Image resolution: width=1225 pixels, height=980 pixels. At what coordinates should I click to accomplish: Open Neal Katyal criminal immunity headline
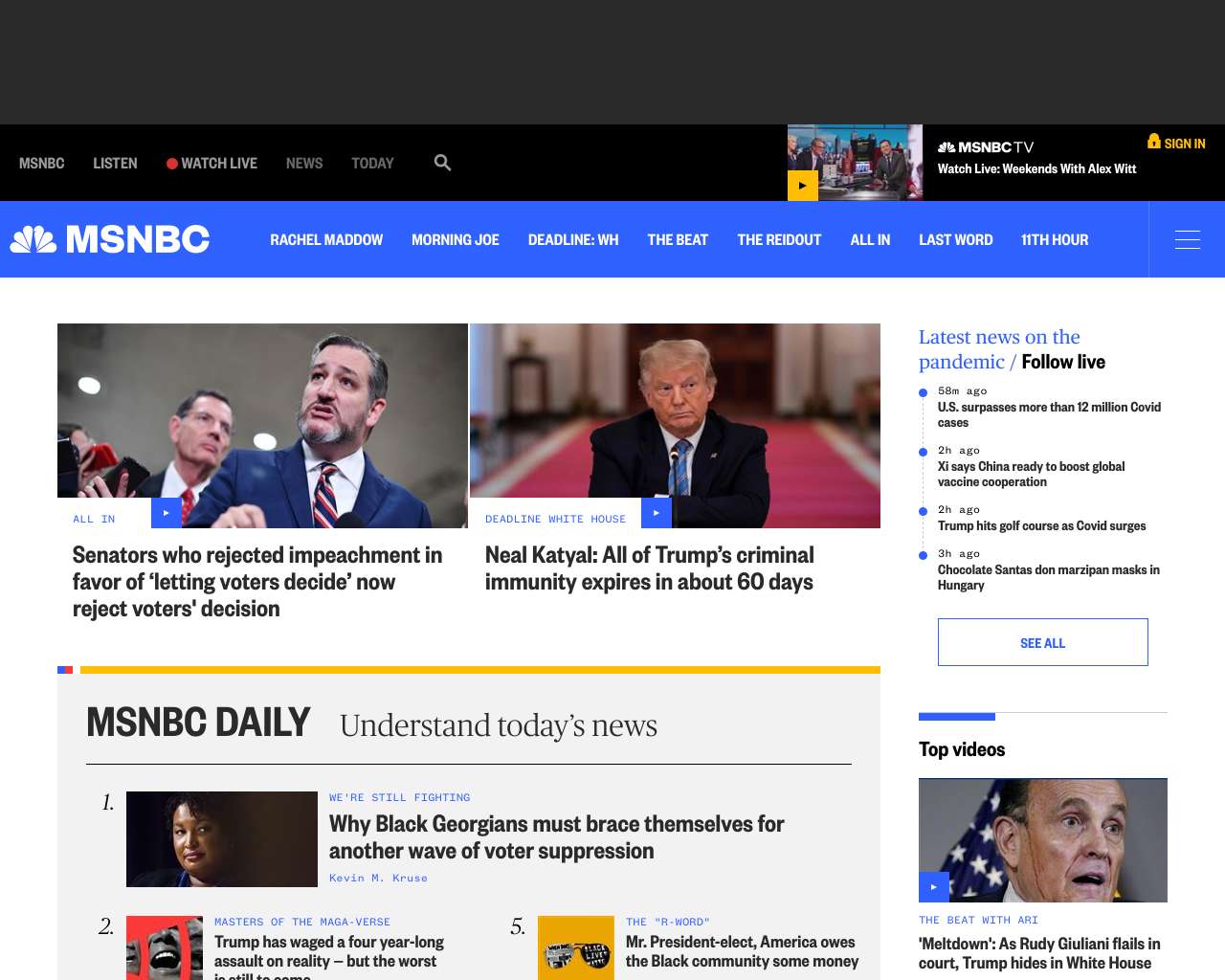coord(650,568)
